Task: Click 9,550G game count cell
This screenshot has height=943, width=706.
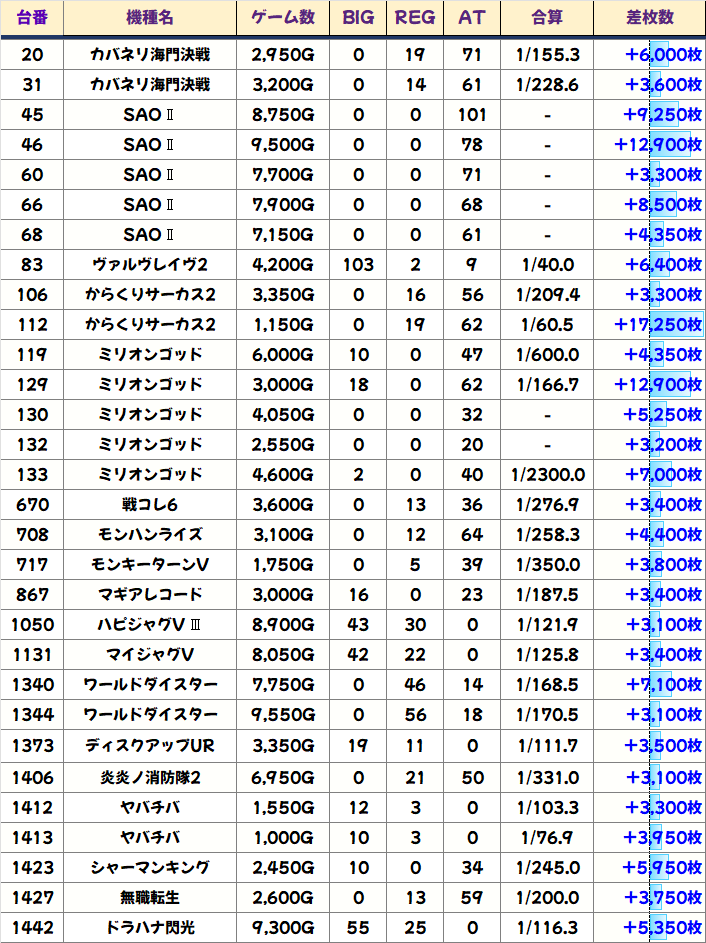Action: coord(283,715)
